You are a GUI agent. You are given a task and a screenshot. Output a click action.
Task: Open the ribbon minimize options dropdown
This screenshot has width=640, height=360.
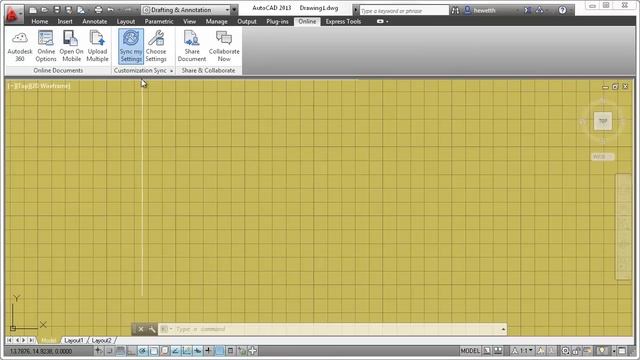click(387, 21)
